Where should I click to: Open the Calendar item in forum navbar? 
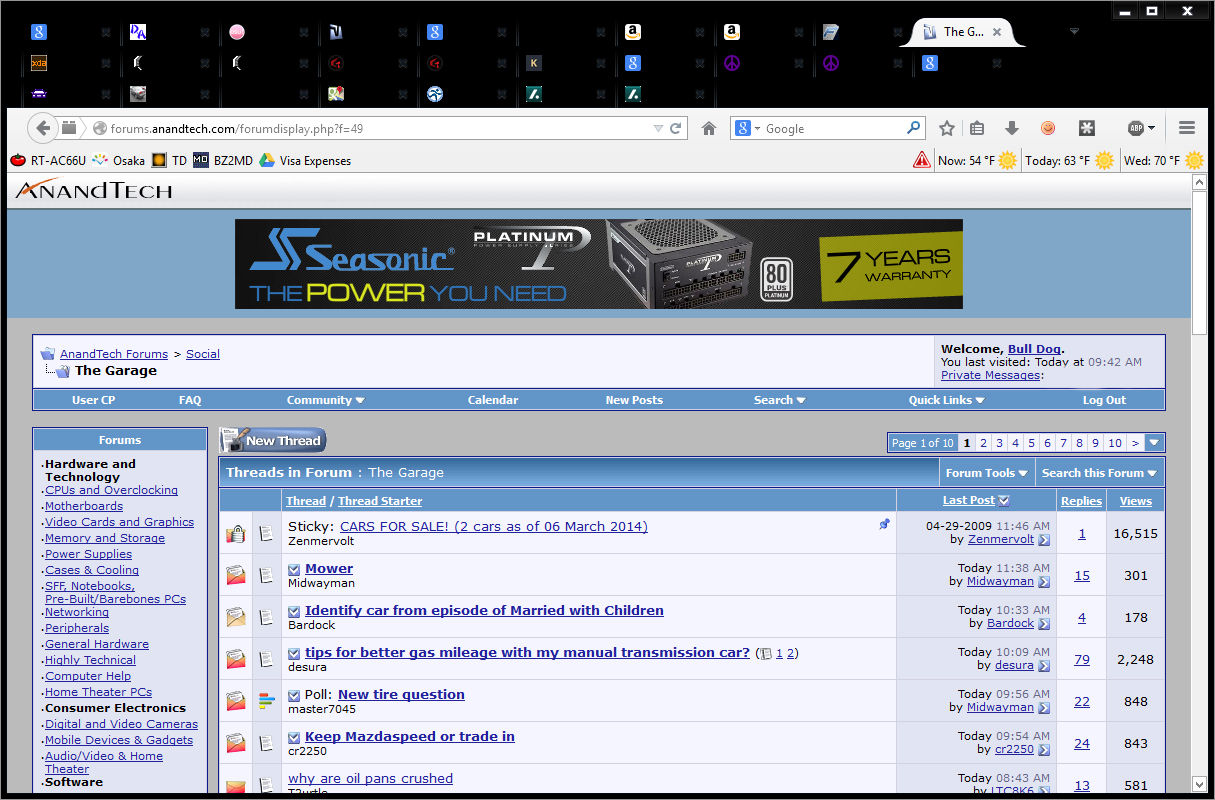pos(493,400)
